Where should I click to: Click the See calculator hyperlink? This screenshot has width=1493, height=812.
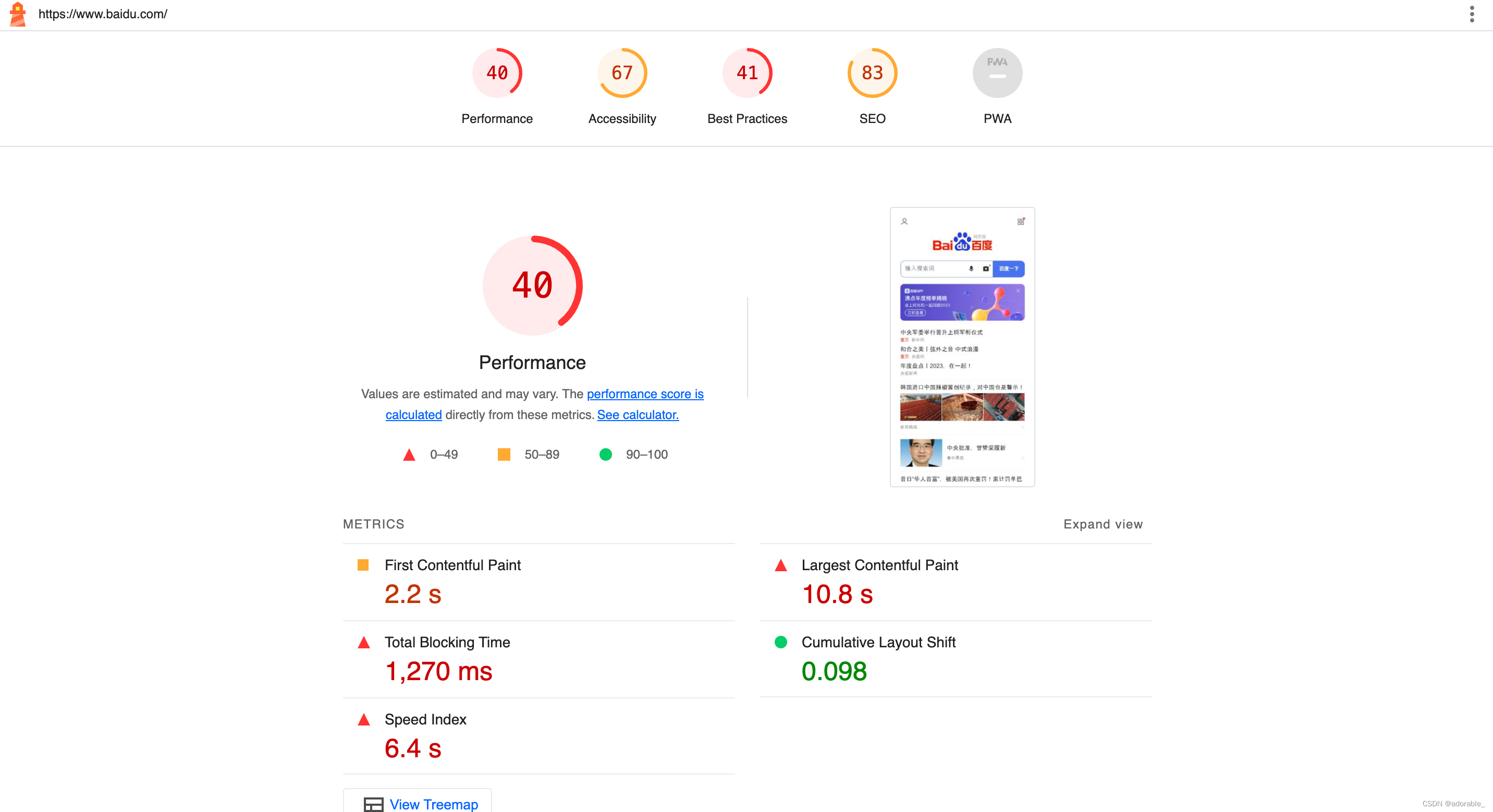click(636, 415)
